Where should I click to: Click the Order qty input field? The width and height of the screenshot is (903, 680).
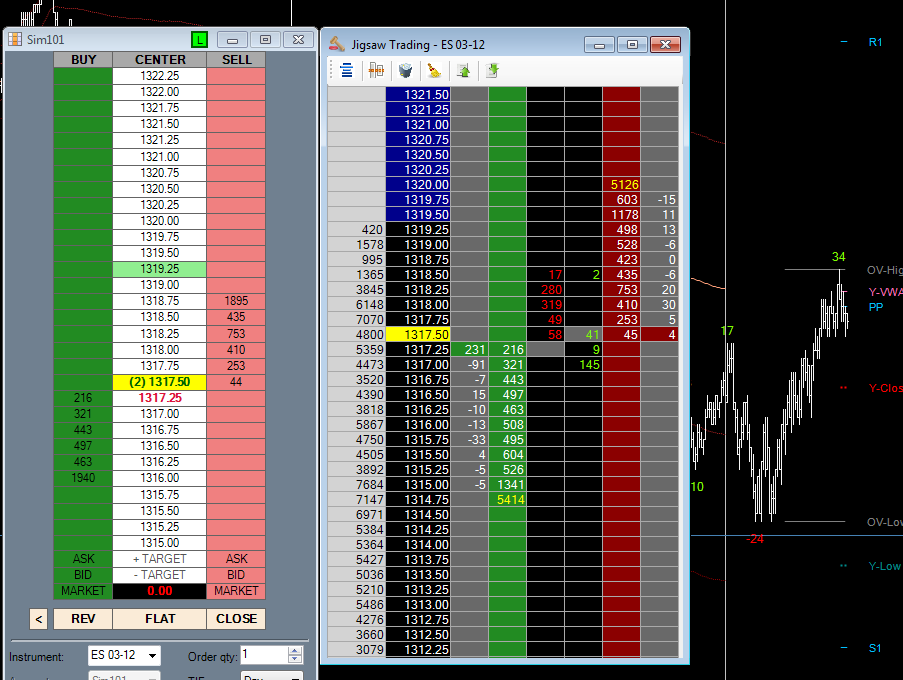[x=264, y=655]
